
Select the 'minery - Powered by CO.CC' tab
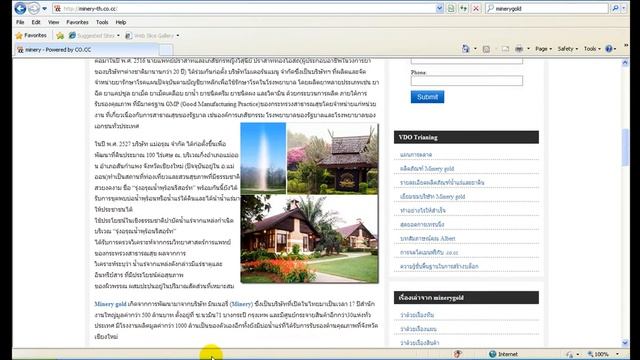86,50
